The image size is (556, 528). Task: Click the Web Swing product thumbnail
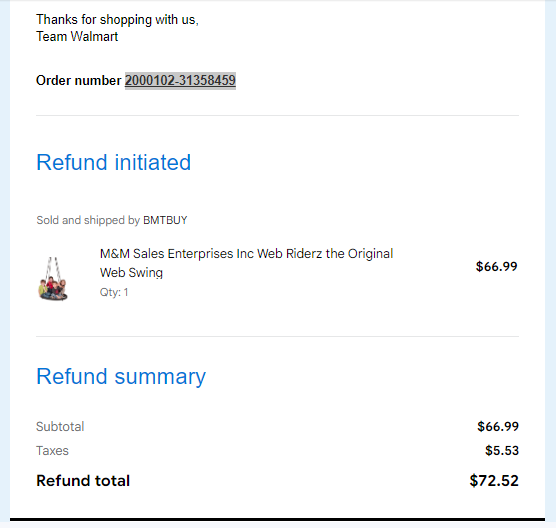53,279
